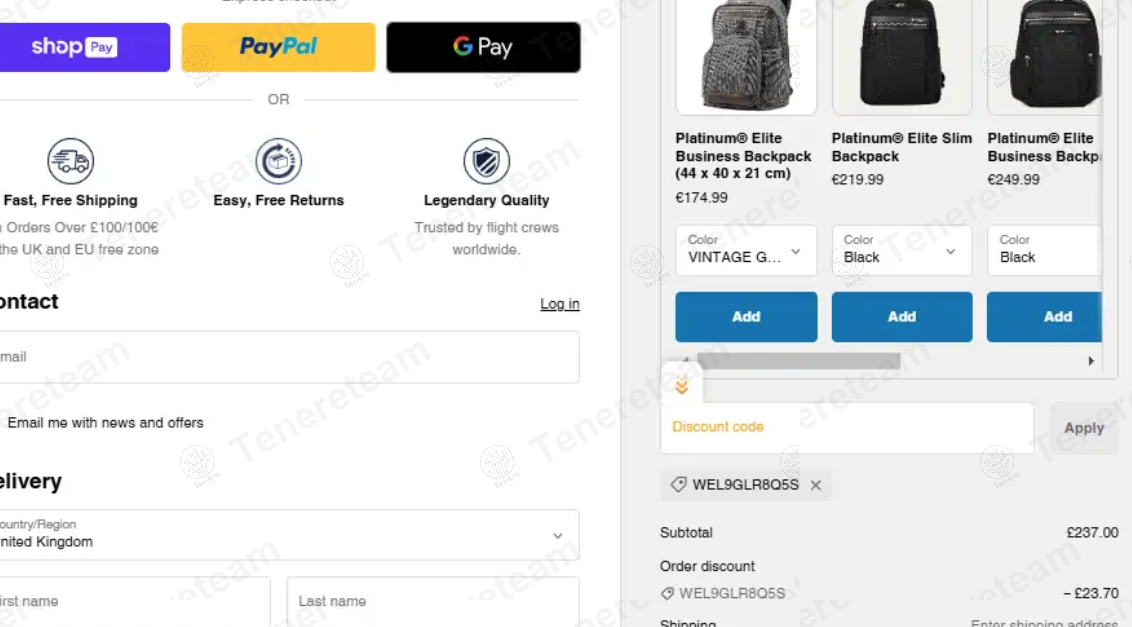Click the fast free shipping truck icon

click(x=70, y=161)
